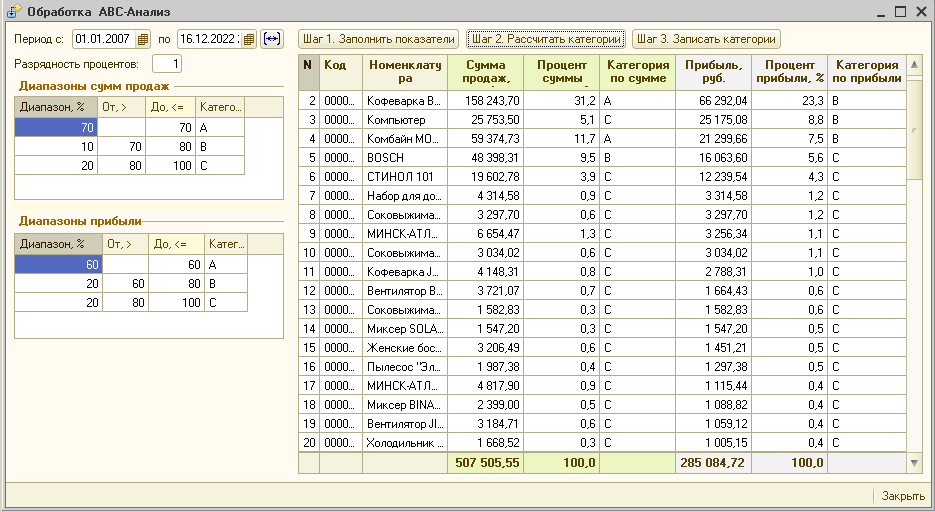Click Диапазон, % header in profit ranges
The height and width of the screenshot is (512, 935).
58,244
